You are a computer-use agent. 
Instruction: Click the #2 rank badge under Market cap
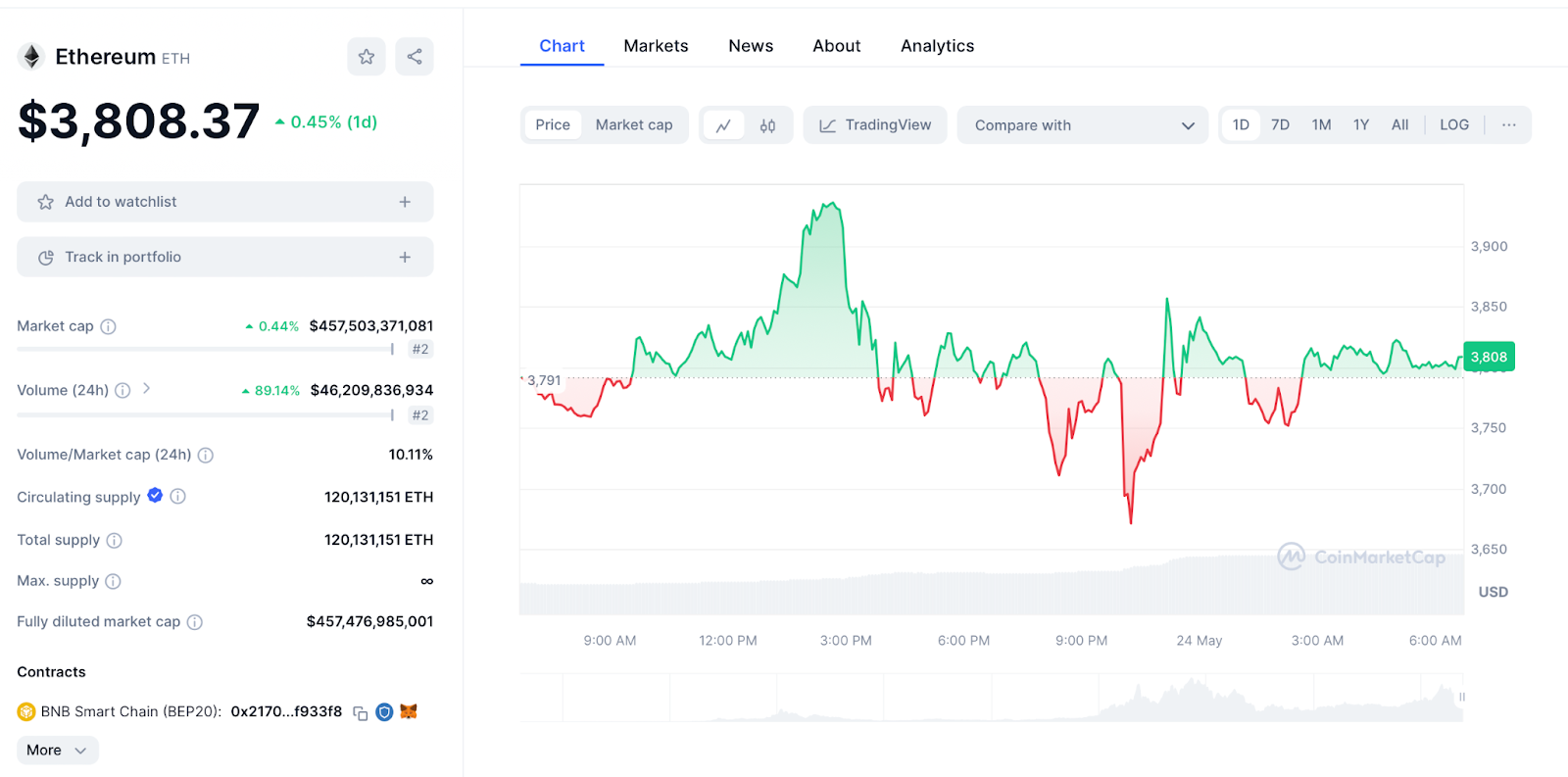pos(420,349)
